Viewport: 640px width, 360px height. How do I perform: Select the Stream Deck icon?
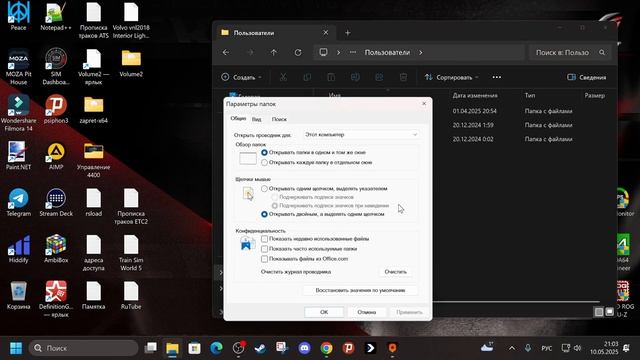click(x=56, y=202)
